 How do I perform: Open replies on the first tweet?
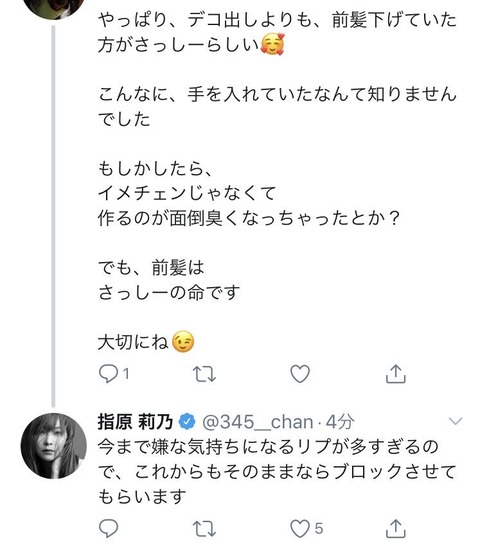click(108, 374)
